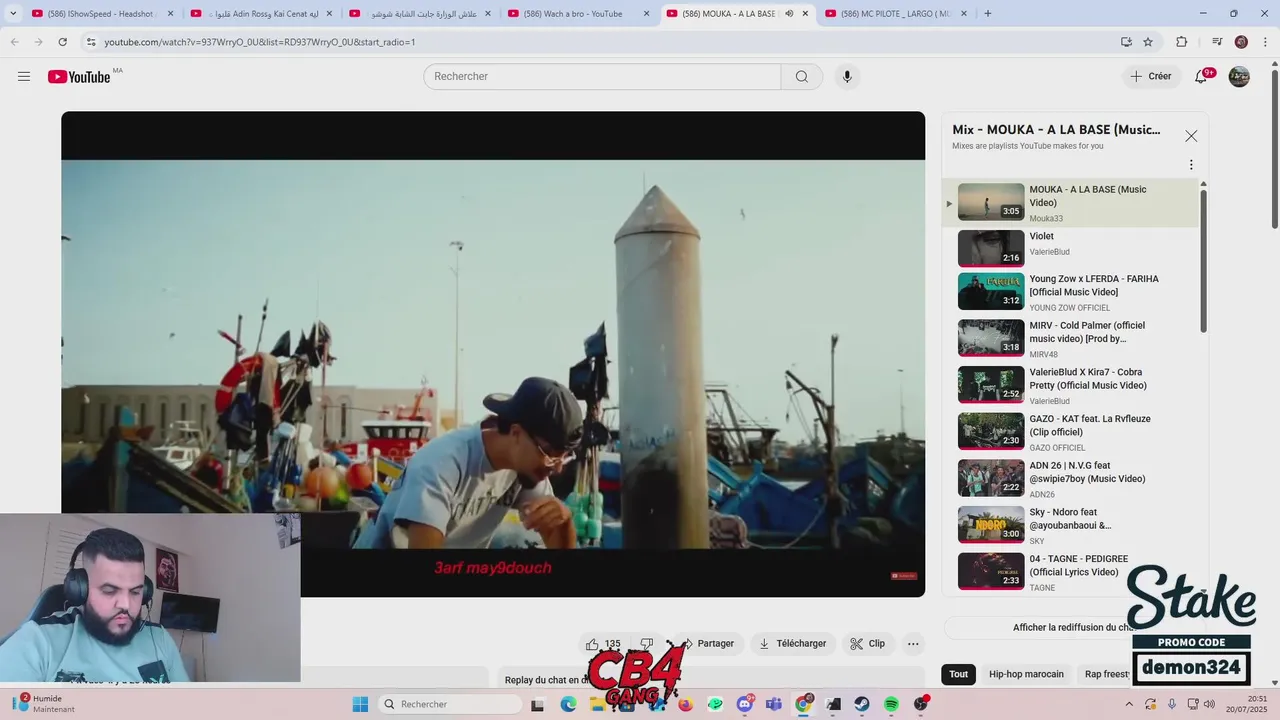
Task: Switch to the Wach a bro tab
Action: pos(579,14)
